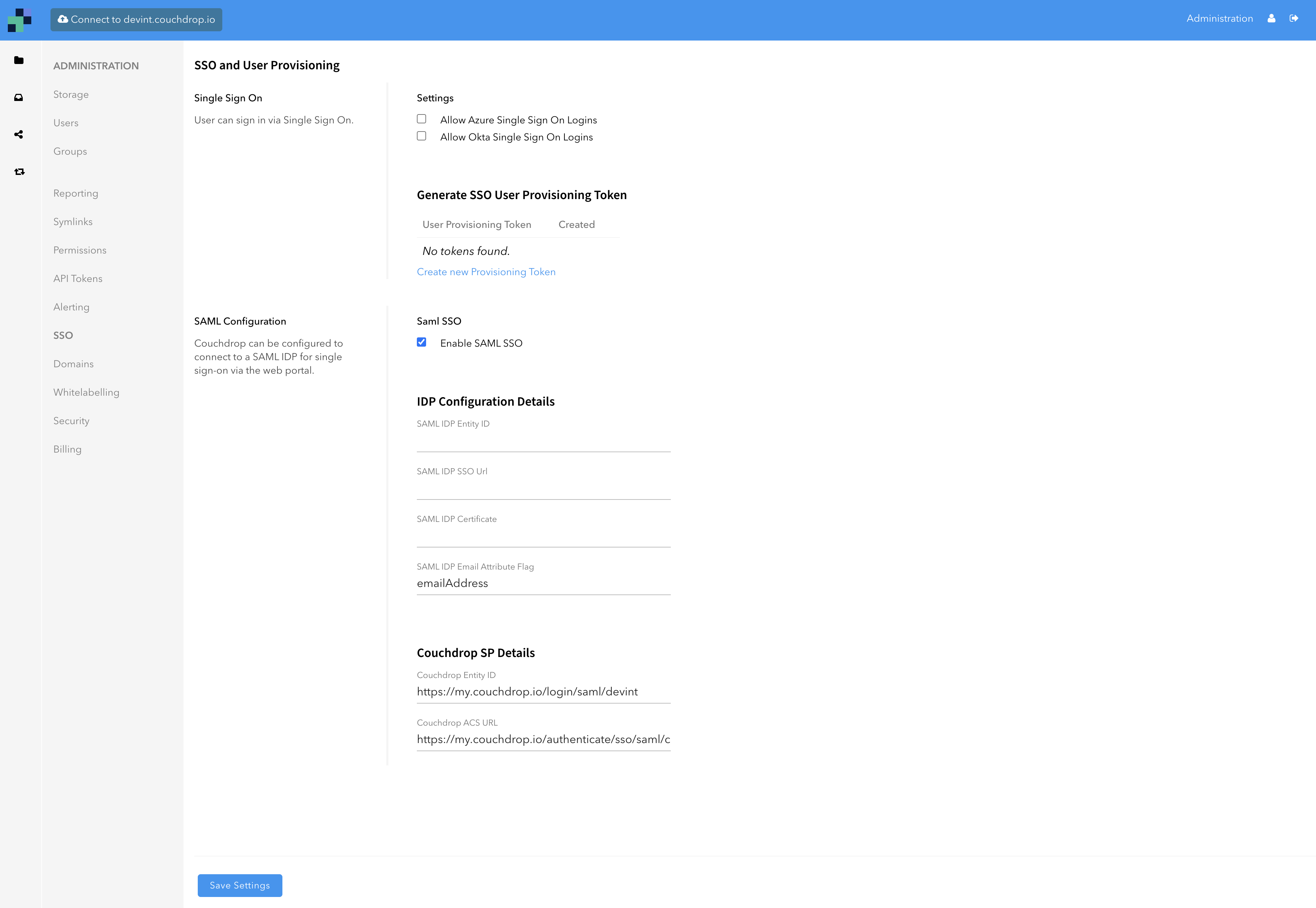Go to Reporting section
The image size is (1316, 908).
(x=76, y=193)
